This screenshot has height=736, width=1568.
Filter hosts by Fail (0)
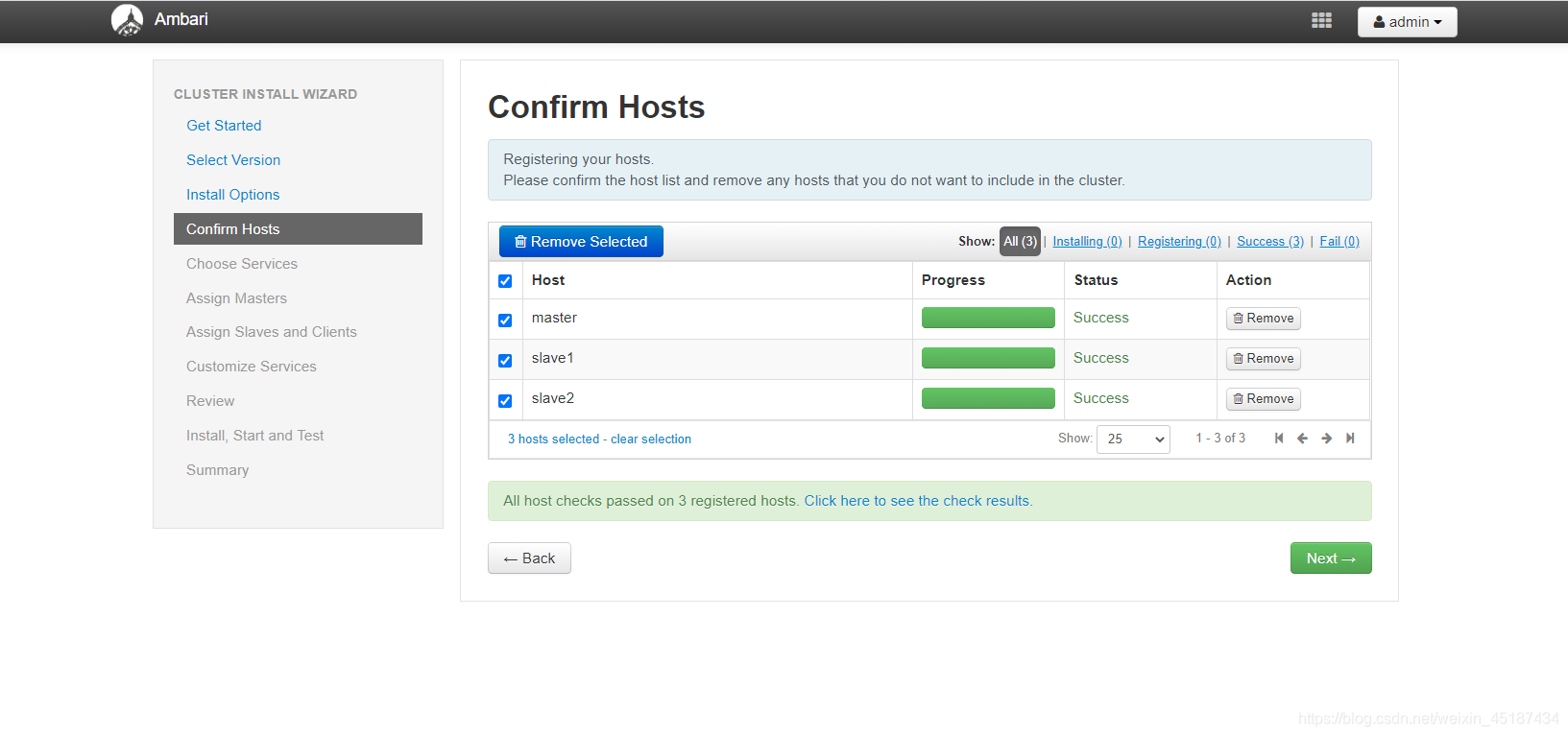[x=1339, y=242]
